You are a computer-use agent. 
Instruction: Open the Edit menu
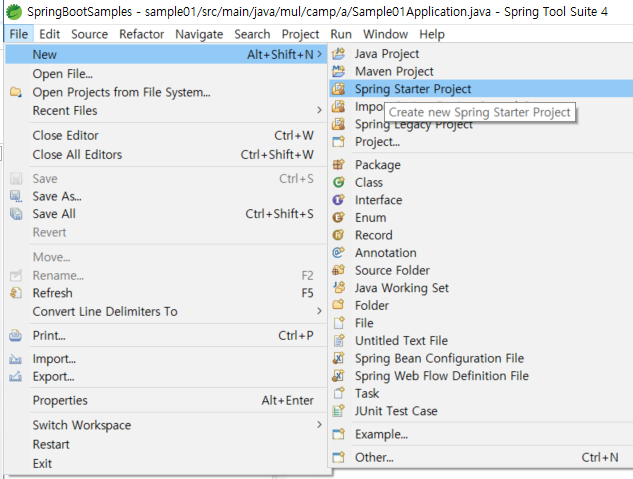coord(49,34)
